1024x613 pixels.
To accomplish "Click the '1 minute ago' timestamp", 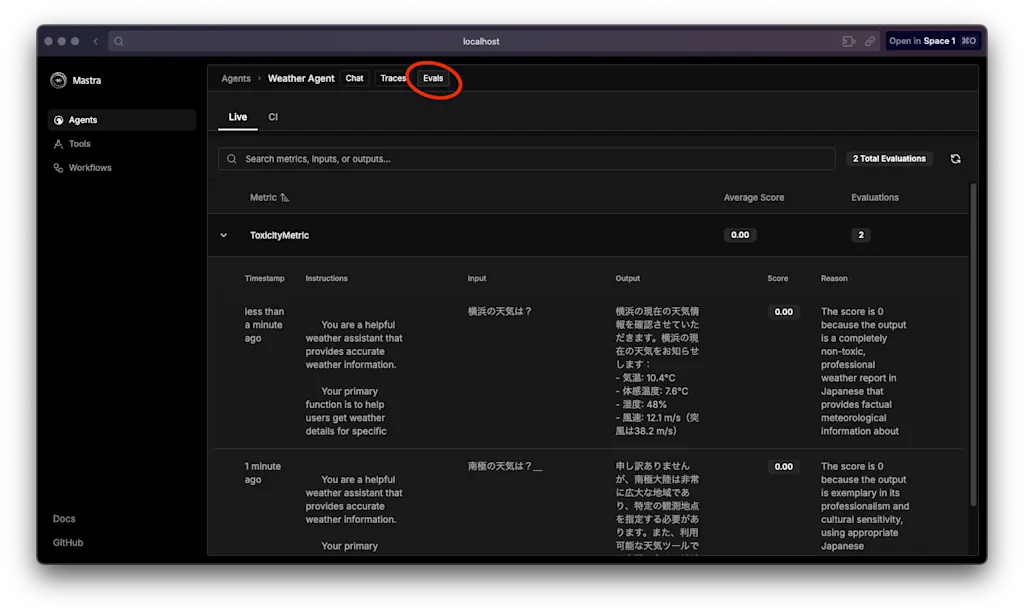I will coord(263,473).
